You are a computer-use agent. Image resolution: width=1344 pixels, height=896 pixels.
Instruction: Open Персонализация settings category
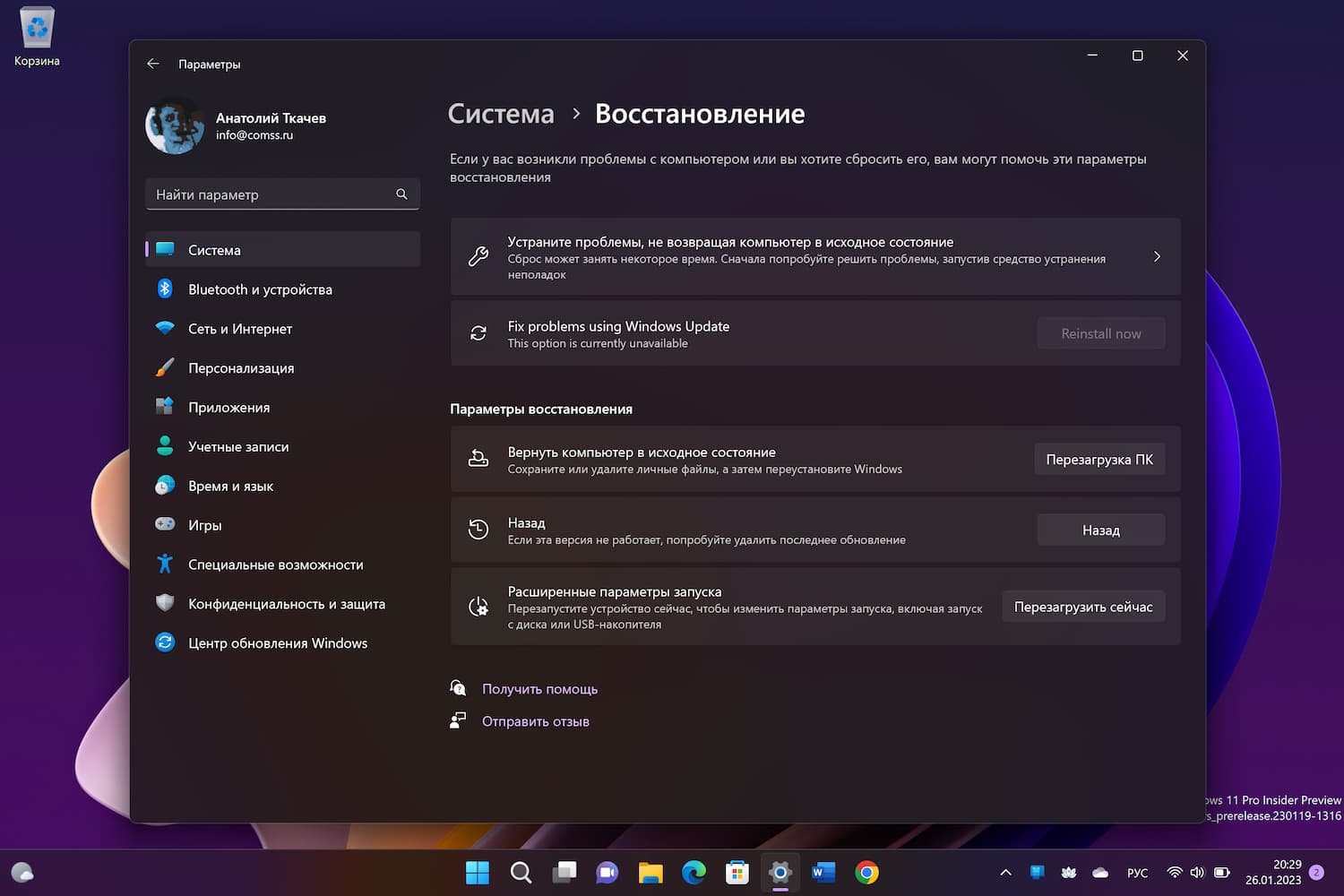point(240,368)
